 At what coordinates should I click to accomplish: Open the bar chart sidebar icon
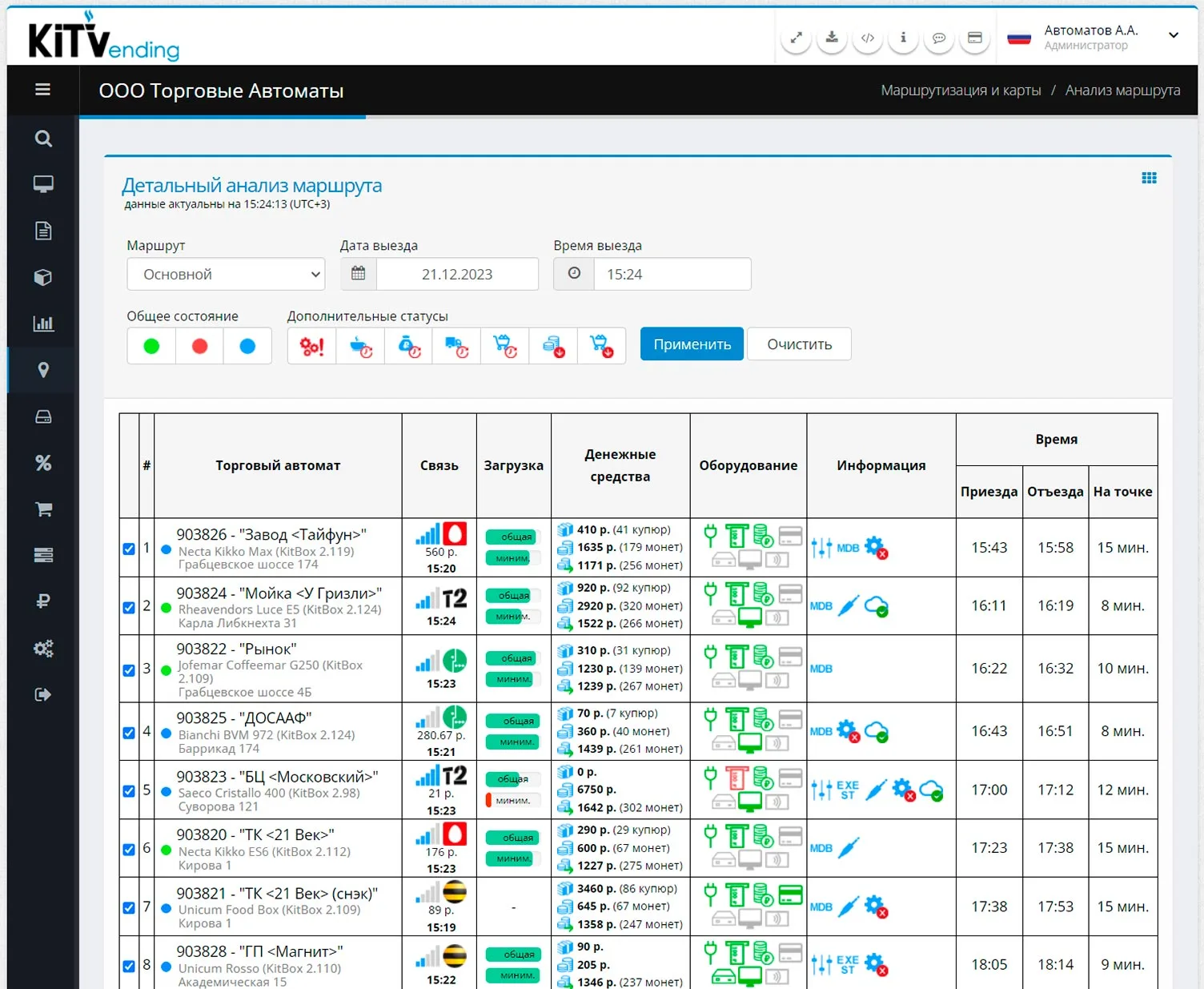point(43,324)
